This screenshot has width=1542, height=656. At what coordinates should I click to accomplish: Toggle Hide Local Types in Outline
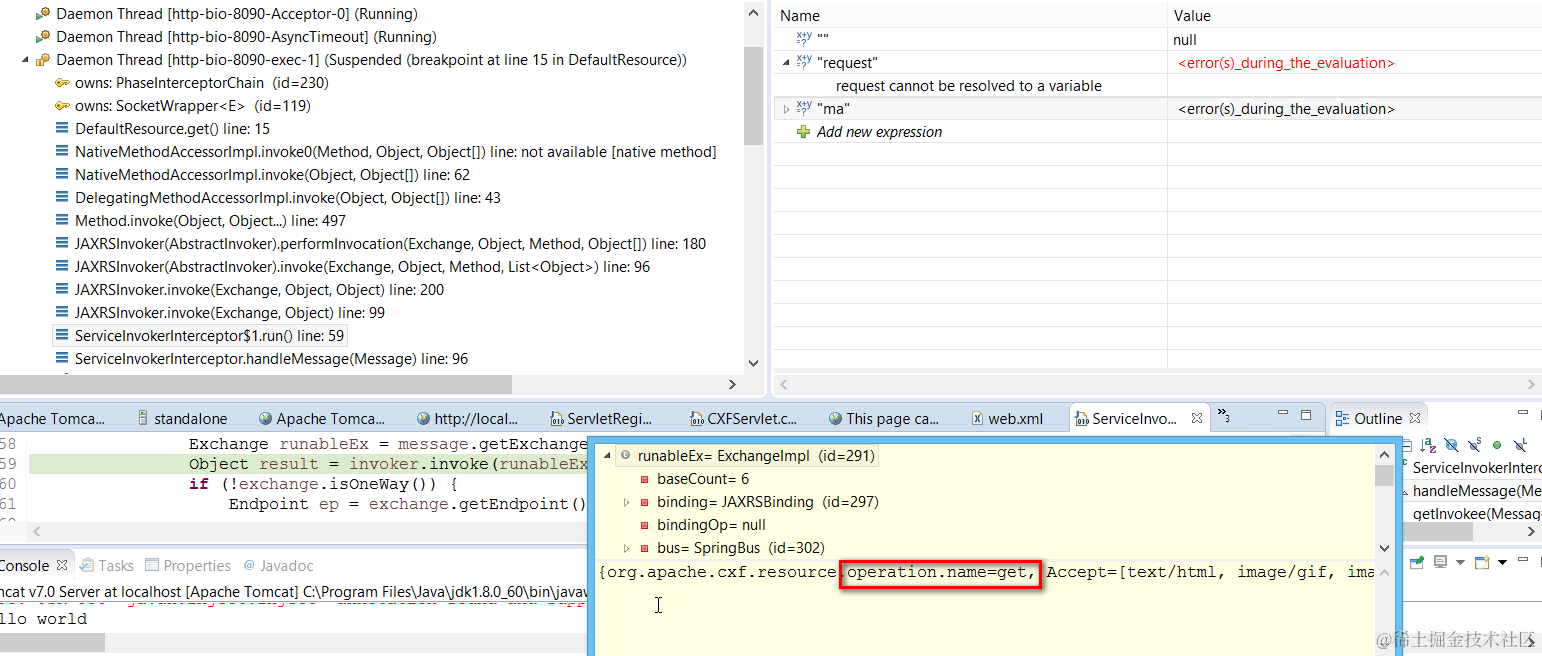click(x=1520, y=445)
